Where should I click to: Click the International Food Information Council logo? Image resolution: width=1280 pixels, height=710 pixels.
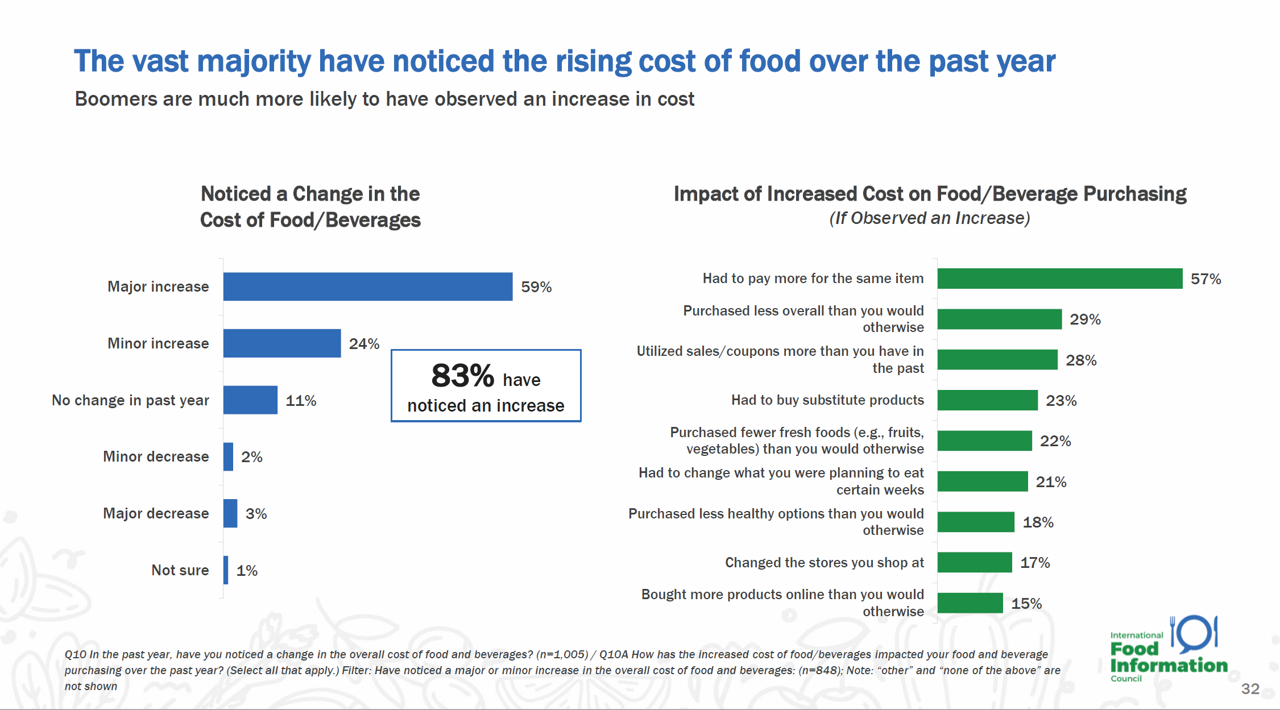pyautogui.click(x=1168, y=650)
